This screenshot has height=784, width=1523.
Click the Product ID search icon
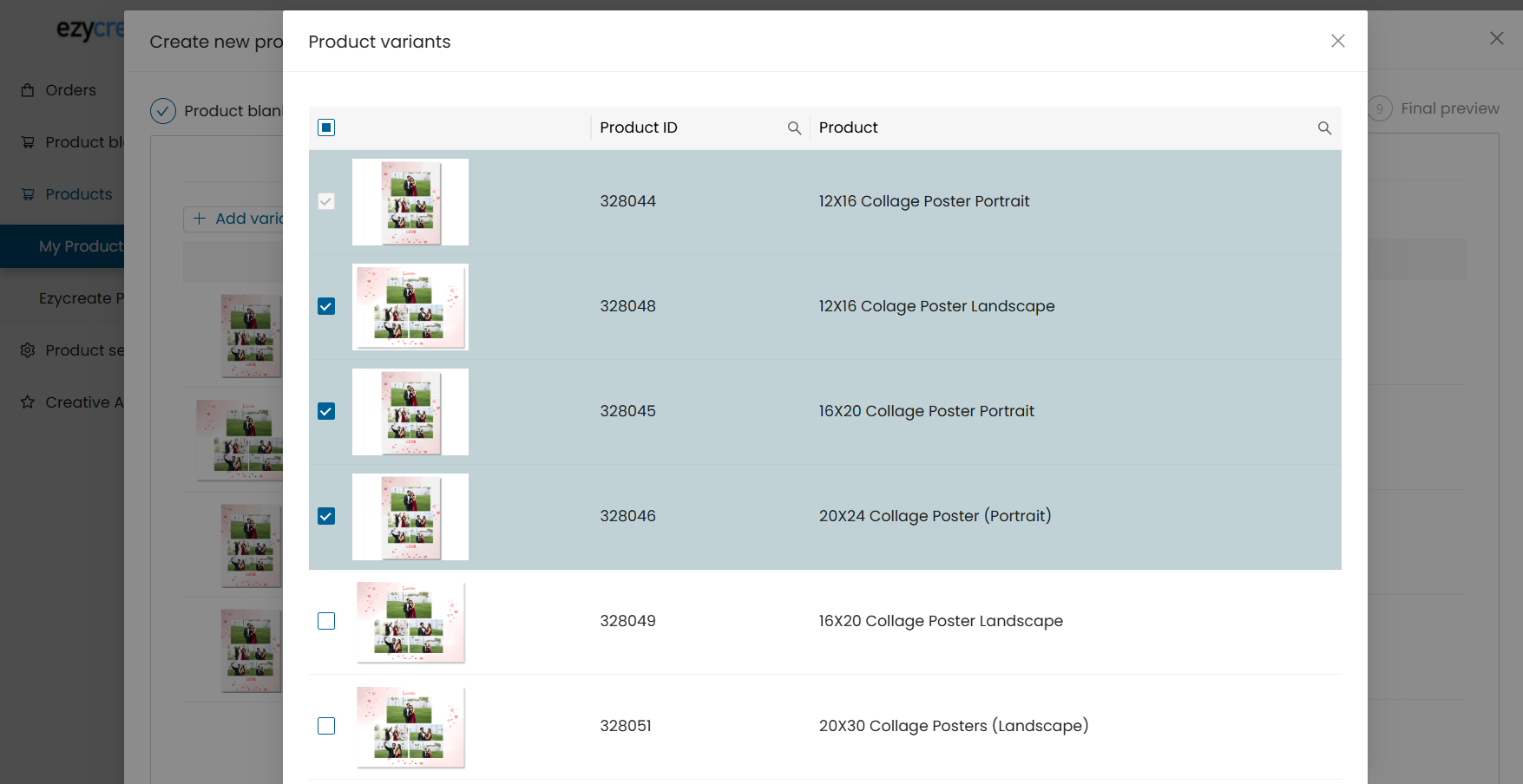click(794, 128)
